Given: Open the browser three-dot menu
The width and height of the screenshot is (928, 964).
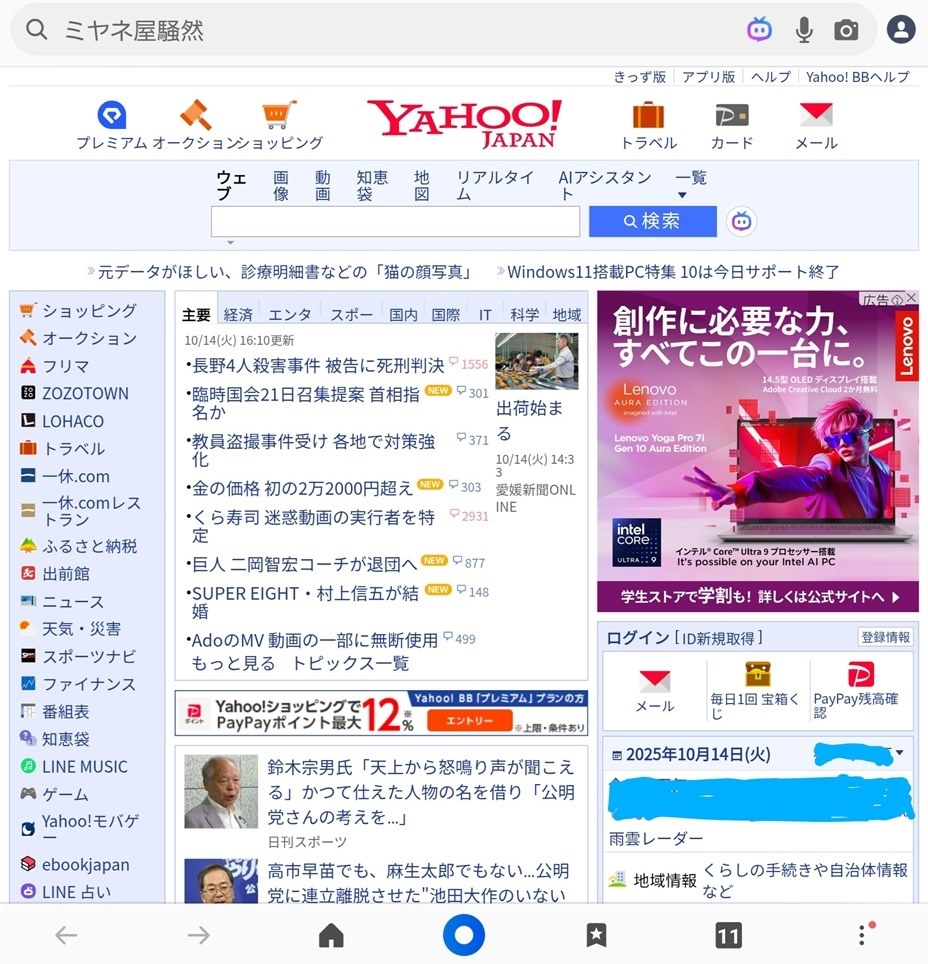Looking at the screenshot, I should pos(862,934).
